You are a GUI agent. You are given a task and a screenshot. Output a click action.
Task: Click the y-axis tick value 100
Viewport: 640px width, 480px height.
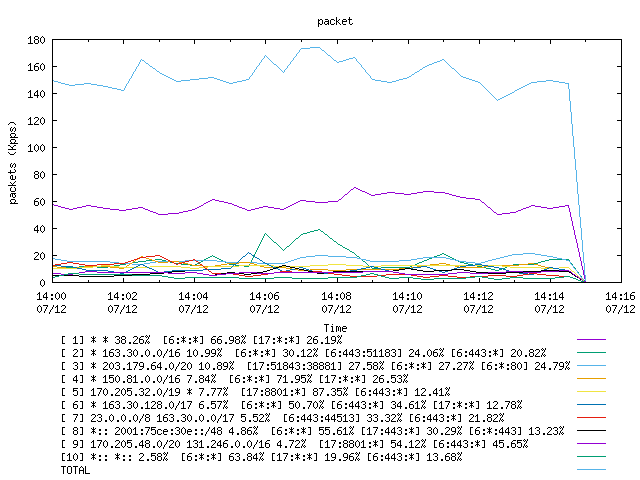(x=36, y=148)
